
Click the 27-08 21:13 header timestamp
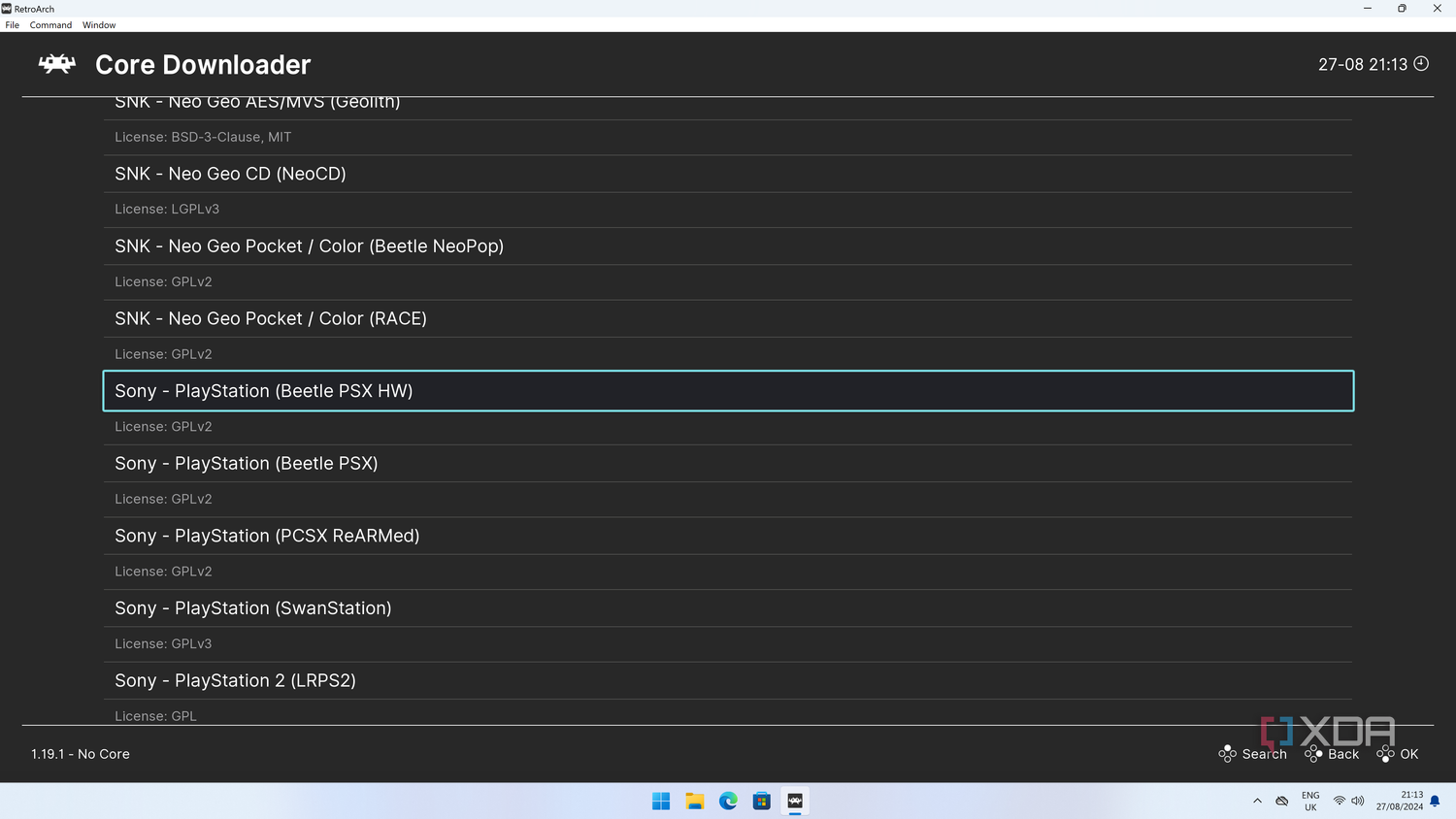pyautogui.click(x=1363, y=65)
